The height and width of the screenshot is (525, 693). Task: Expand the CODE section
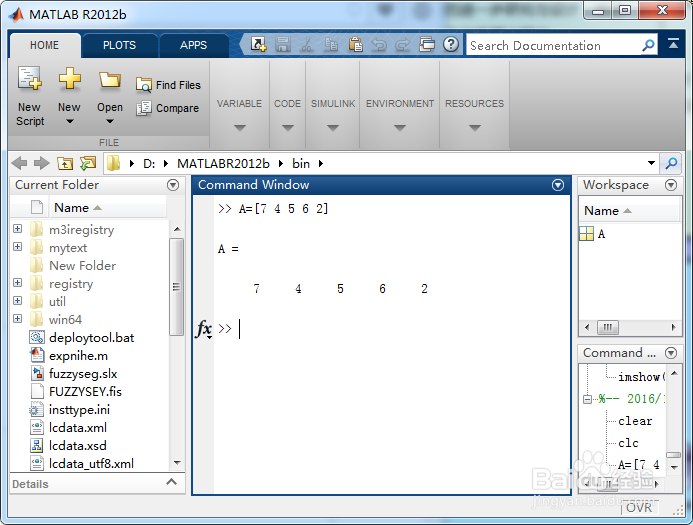287,128
